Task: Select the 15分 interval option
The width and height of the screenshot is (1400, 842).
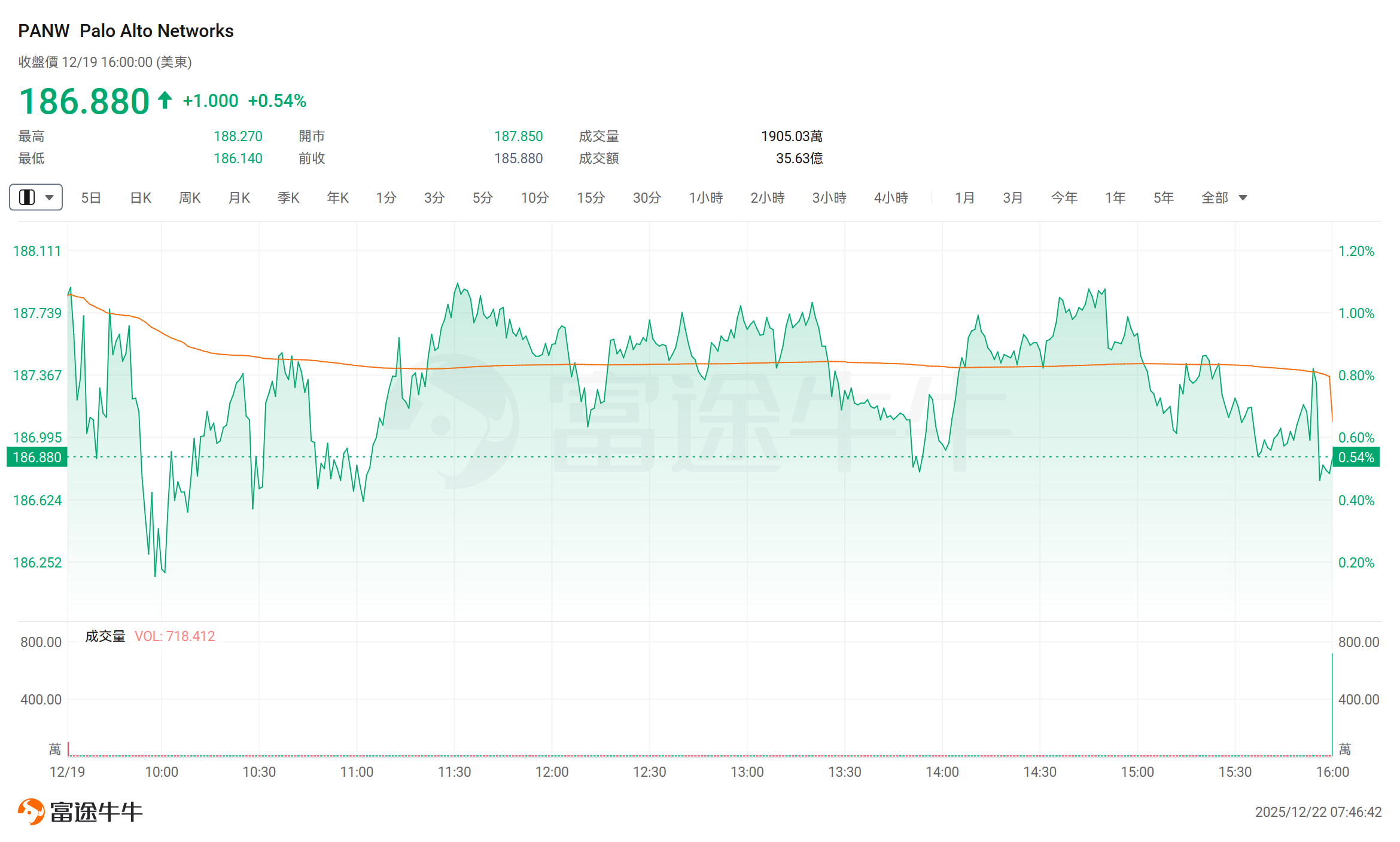Action: [x=591, y=197]
